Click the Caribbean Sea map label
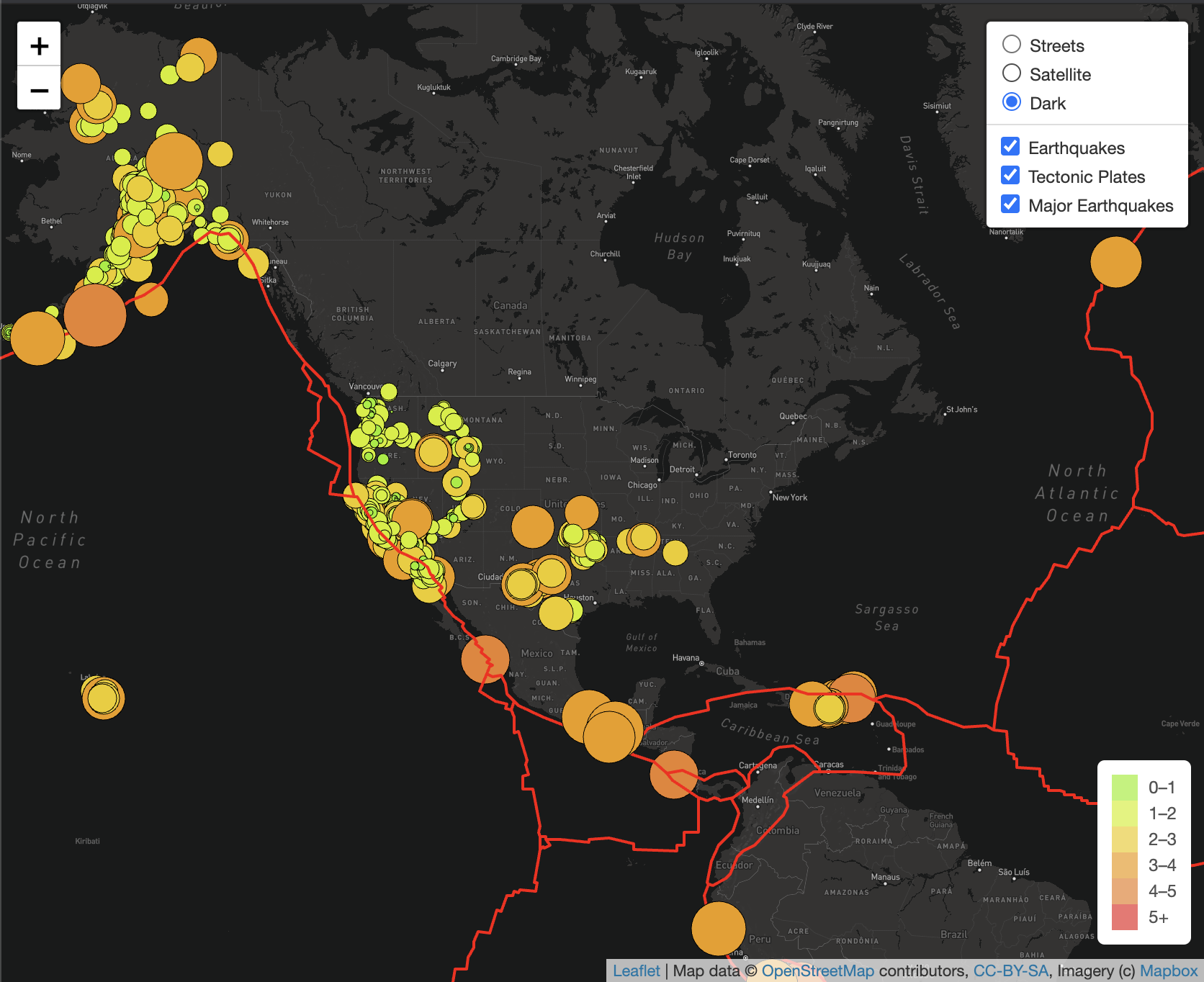 point(771,732)
